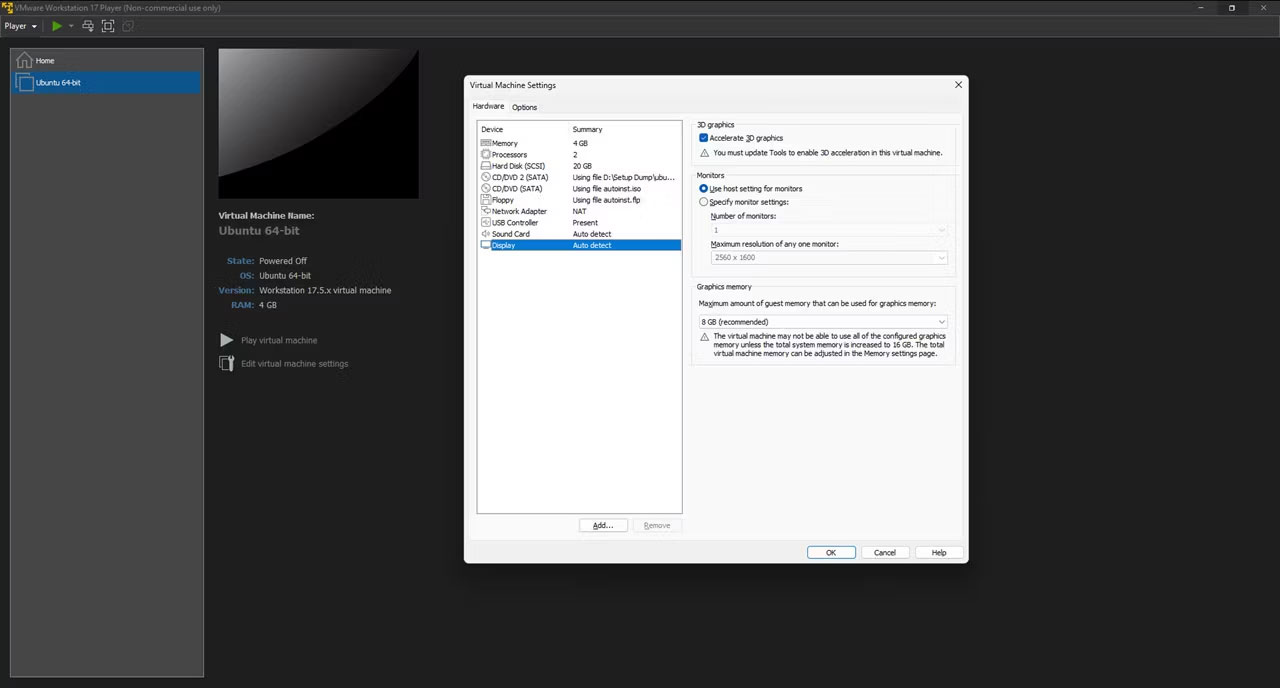Click the Sound Card summary Auto detect
This screenshot has width=1280, height=688.
click(592, 234)
